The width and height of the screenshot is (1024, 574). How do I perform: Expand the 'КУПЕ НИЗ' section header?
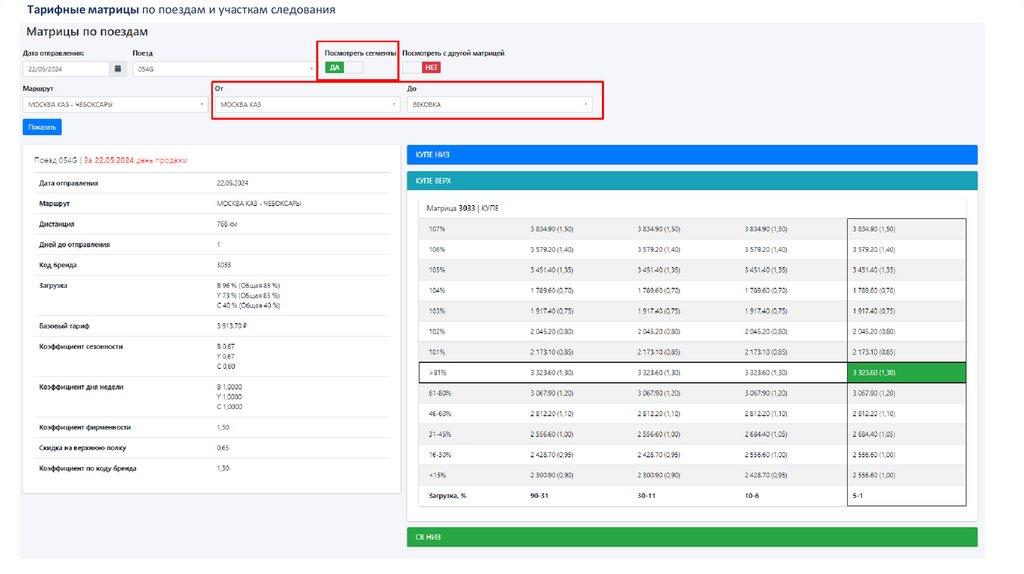[x=691, y=154]
